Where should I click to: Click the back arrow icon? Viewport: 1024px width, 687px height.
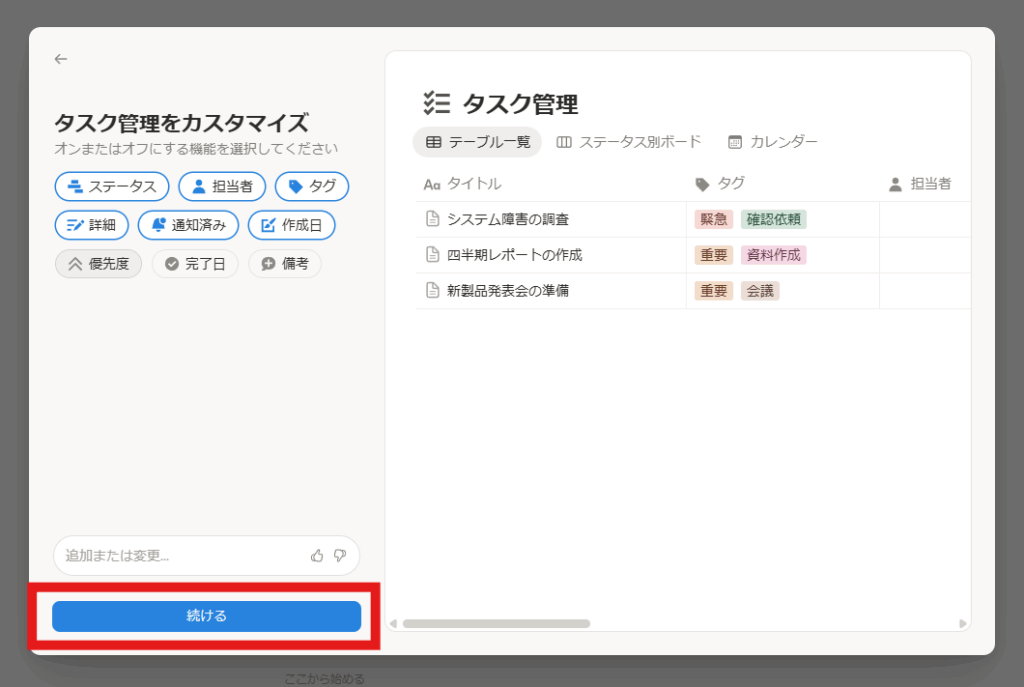61,59
